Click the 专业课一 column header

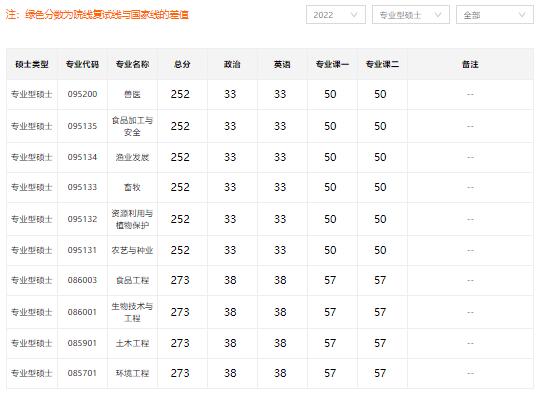tap(332, 64)
